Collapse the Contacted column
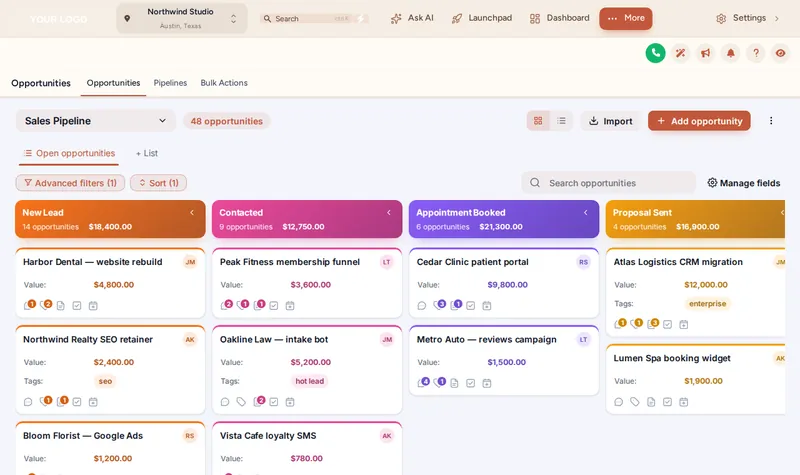 tap(389, 213)
